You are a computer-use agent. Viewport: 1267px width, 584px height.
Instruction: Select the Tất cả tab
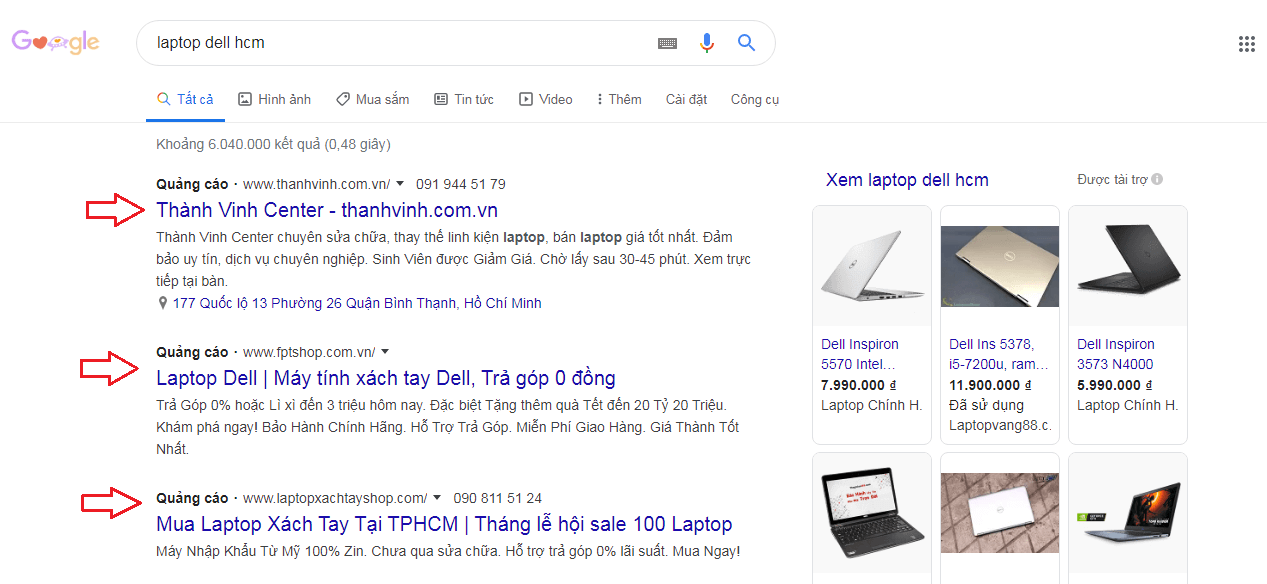pos(185,99)
